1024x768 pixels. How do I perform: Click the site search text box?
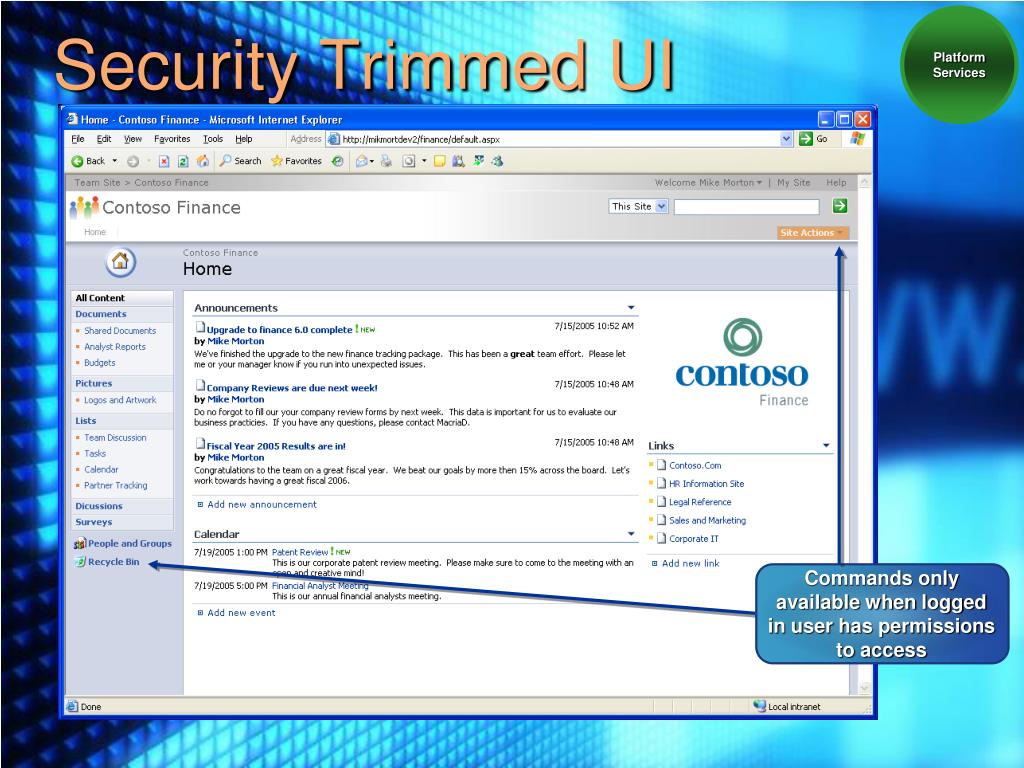(746, 207)
